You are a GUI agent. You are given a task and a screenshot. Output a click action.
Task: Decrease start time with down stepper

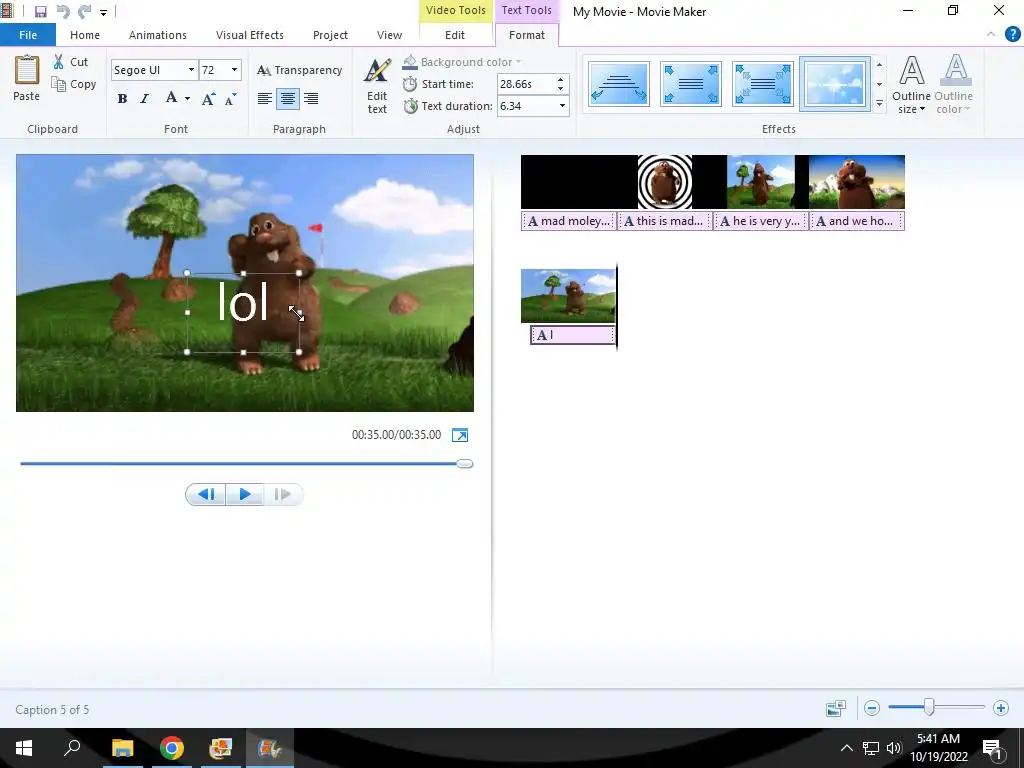tap(560, 88)
